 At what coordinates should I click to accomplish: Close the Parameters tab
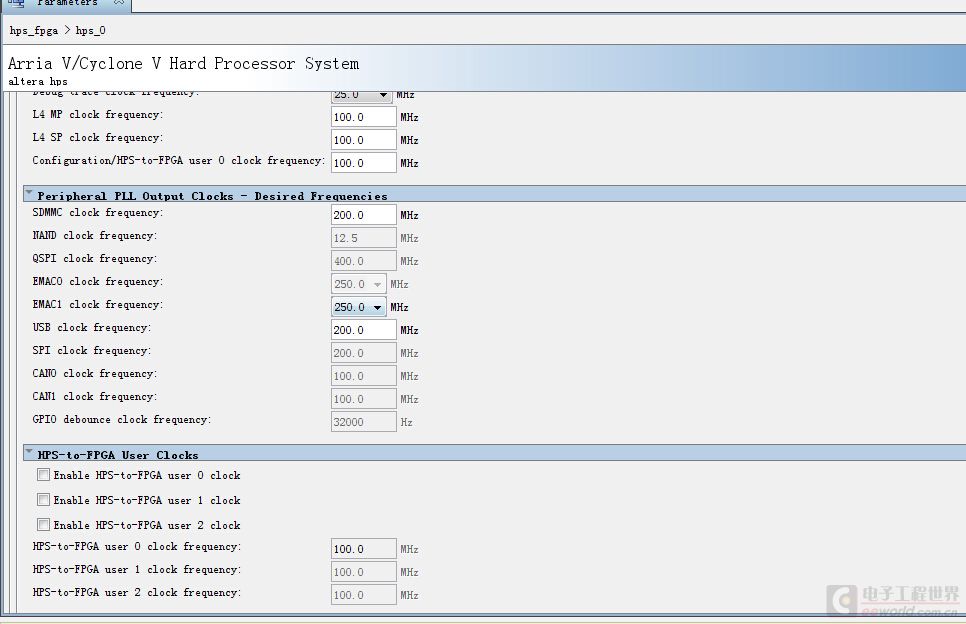tap(119, 3)
